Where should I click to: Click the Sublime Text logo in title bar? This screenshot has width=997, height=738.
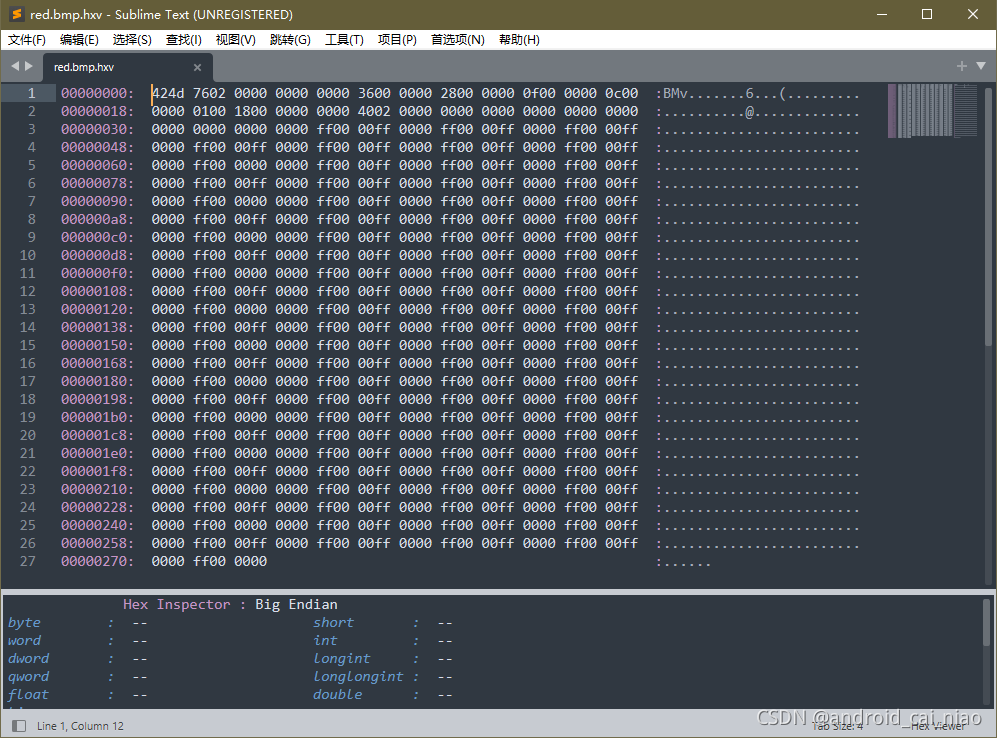[16, 14]
